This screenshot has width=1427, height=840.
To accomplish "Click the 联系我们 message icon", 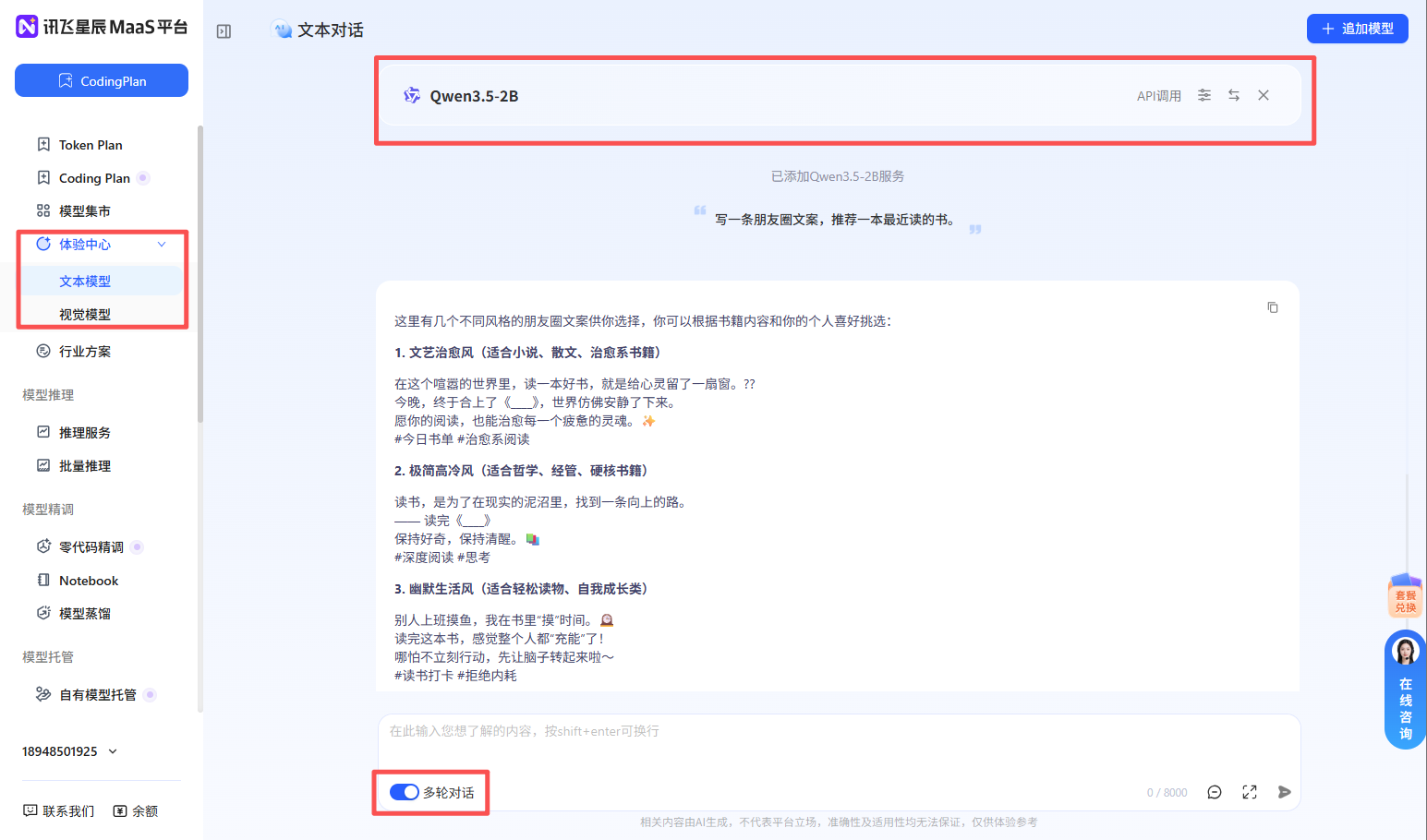I will pos(30,810).
